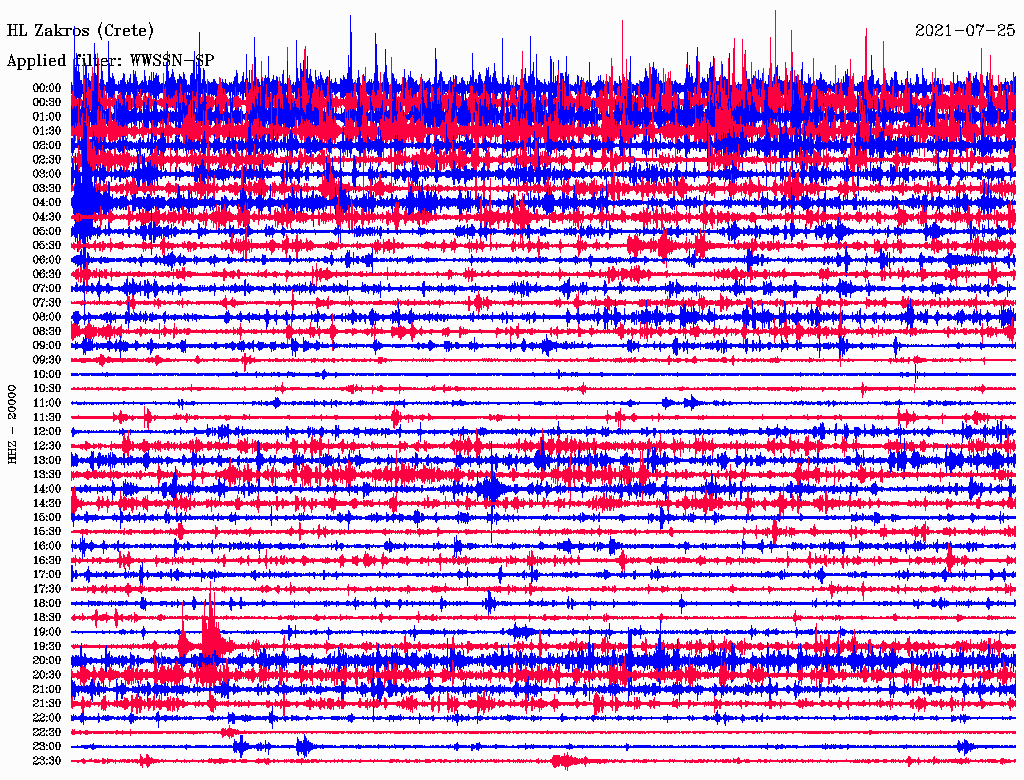Click the 18:30 time label
The width and height of the screenshot is (1024, 780).
coord(47,617)
